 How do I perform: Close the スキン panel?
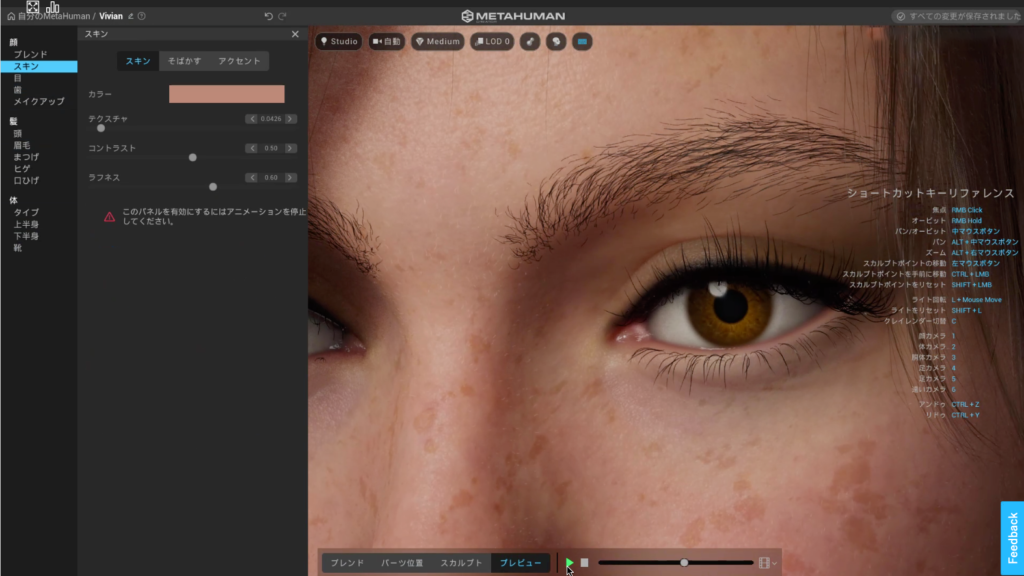[295, 34]
